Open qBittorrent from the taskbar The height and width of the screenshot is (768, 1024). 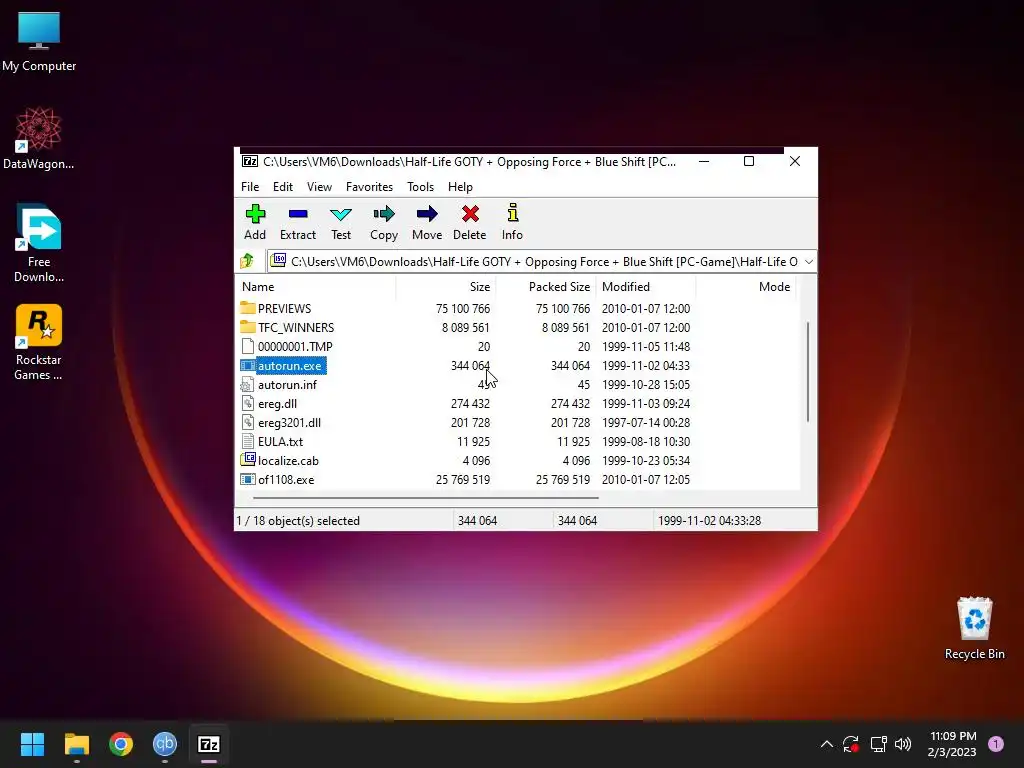(165, 744)
